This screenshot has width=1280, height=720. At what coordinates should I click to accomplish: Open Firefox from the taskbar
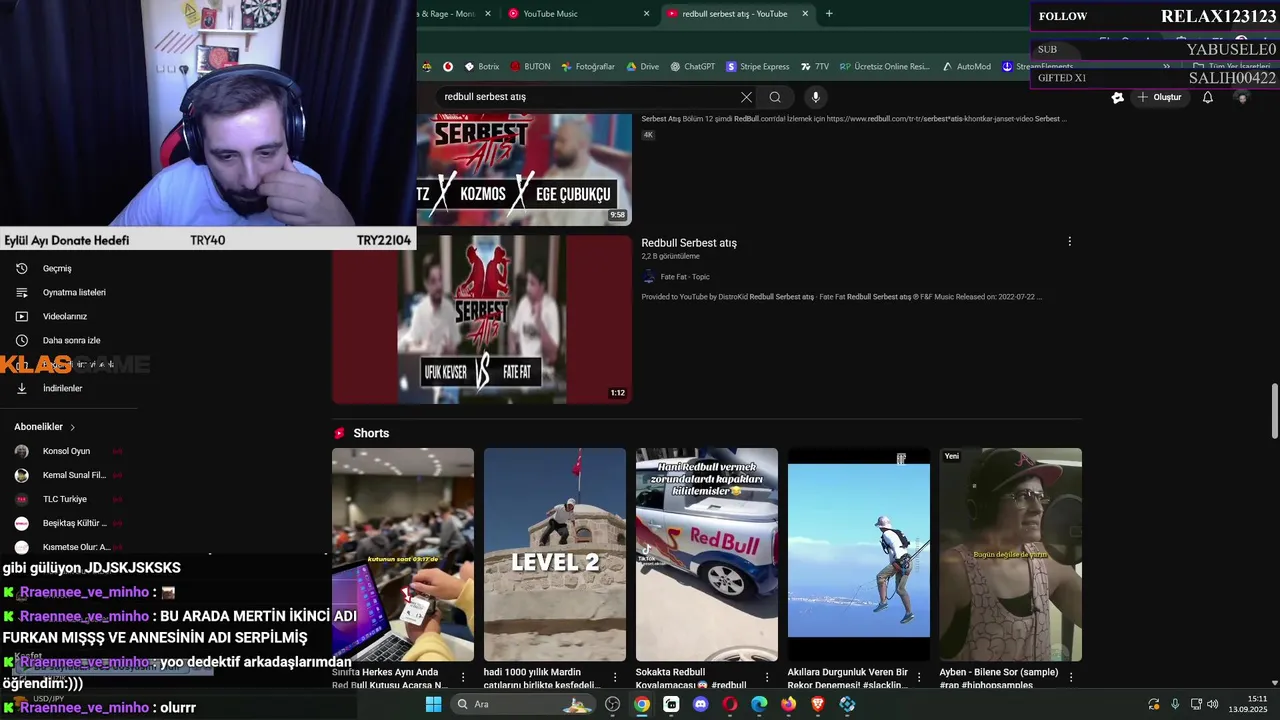pos(789,704)
